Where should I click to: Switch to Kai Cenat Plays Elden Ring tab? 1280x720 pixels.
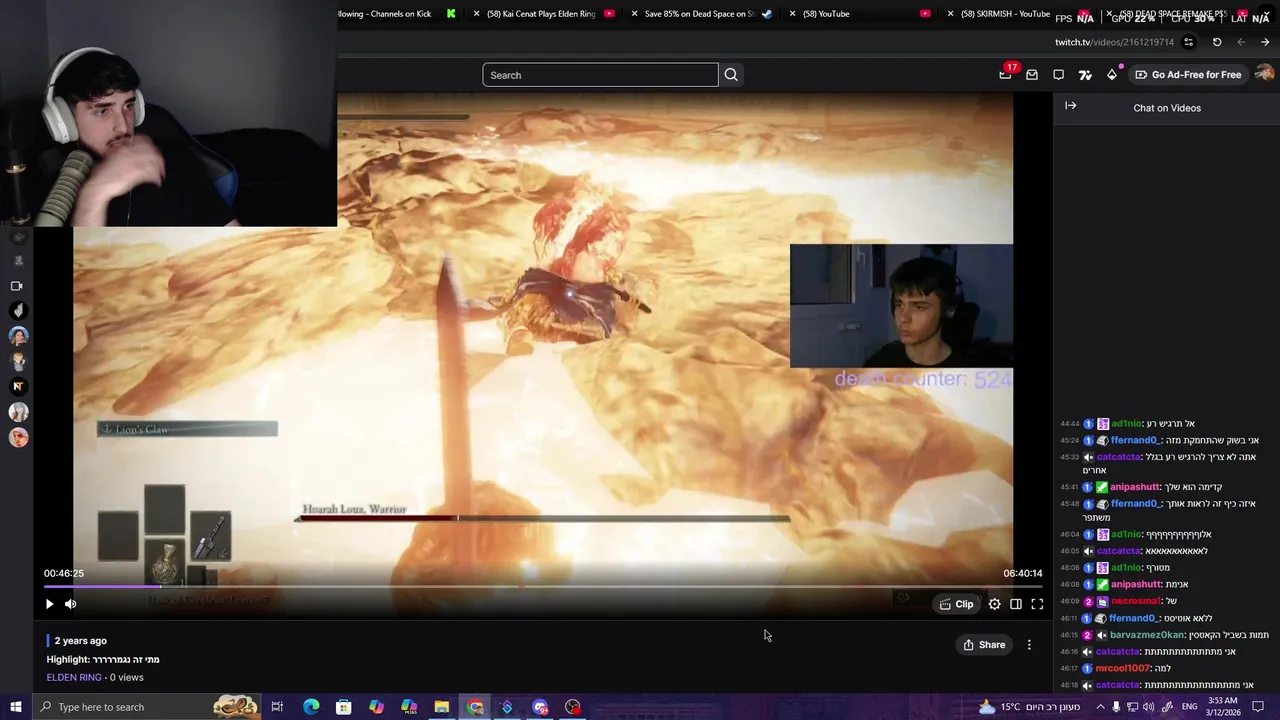coord(541,14)
